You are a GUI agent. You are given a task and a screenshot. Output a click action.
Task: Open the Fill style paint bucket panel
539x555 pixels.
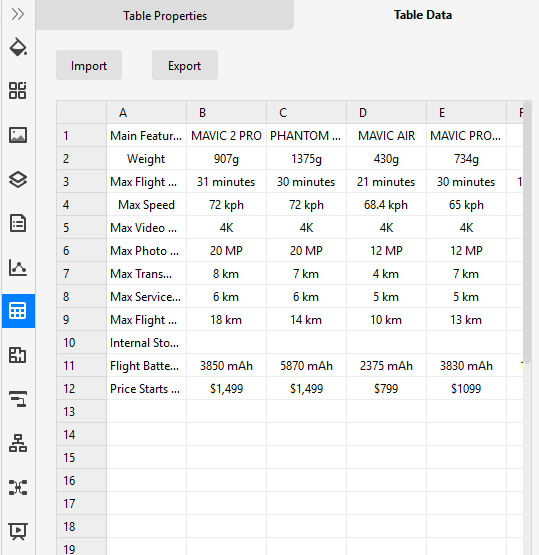pos(18,47)
